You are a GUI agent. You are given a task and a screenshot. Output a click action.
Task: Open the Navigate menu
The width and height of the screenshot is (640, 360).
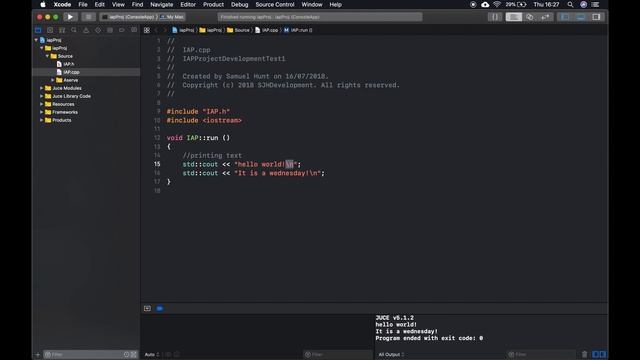point(162,4)
